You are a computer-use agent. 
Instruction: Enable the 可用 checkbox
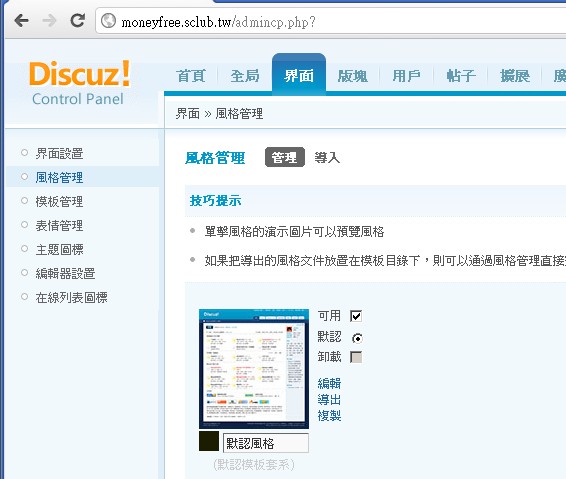click(356, 316)
